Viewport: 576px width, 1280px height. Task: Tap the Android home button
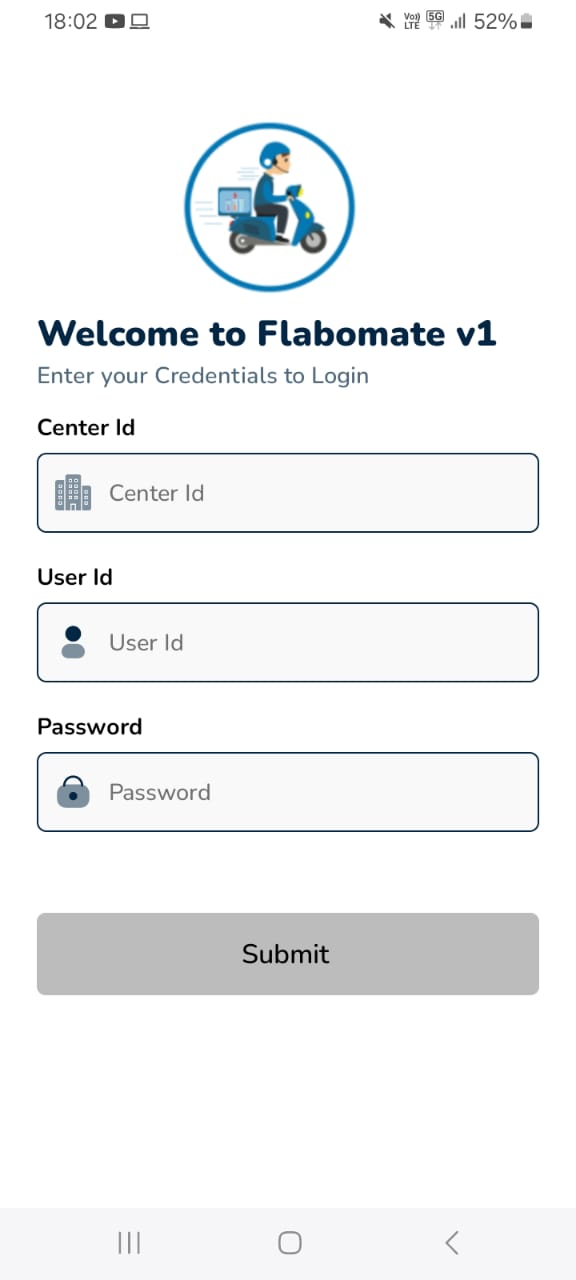click(x=290, y=1242)
